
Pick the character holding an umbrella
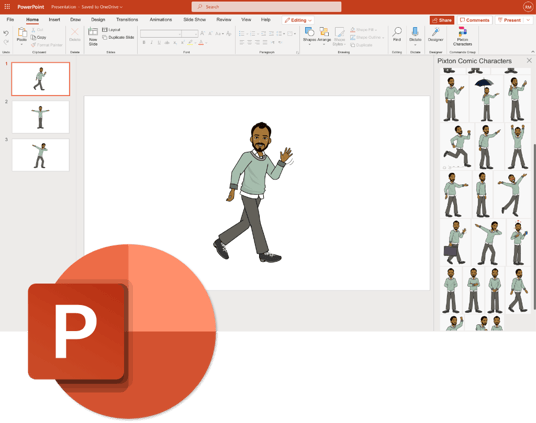coord(486,99)
